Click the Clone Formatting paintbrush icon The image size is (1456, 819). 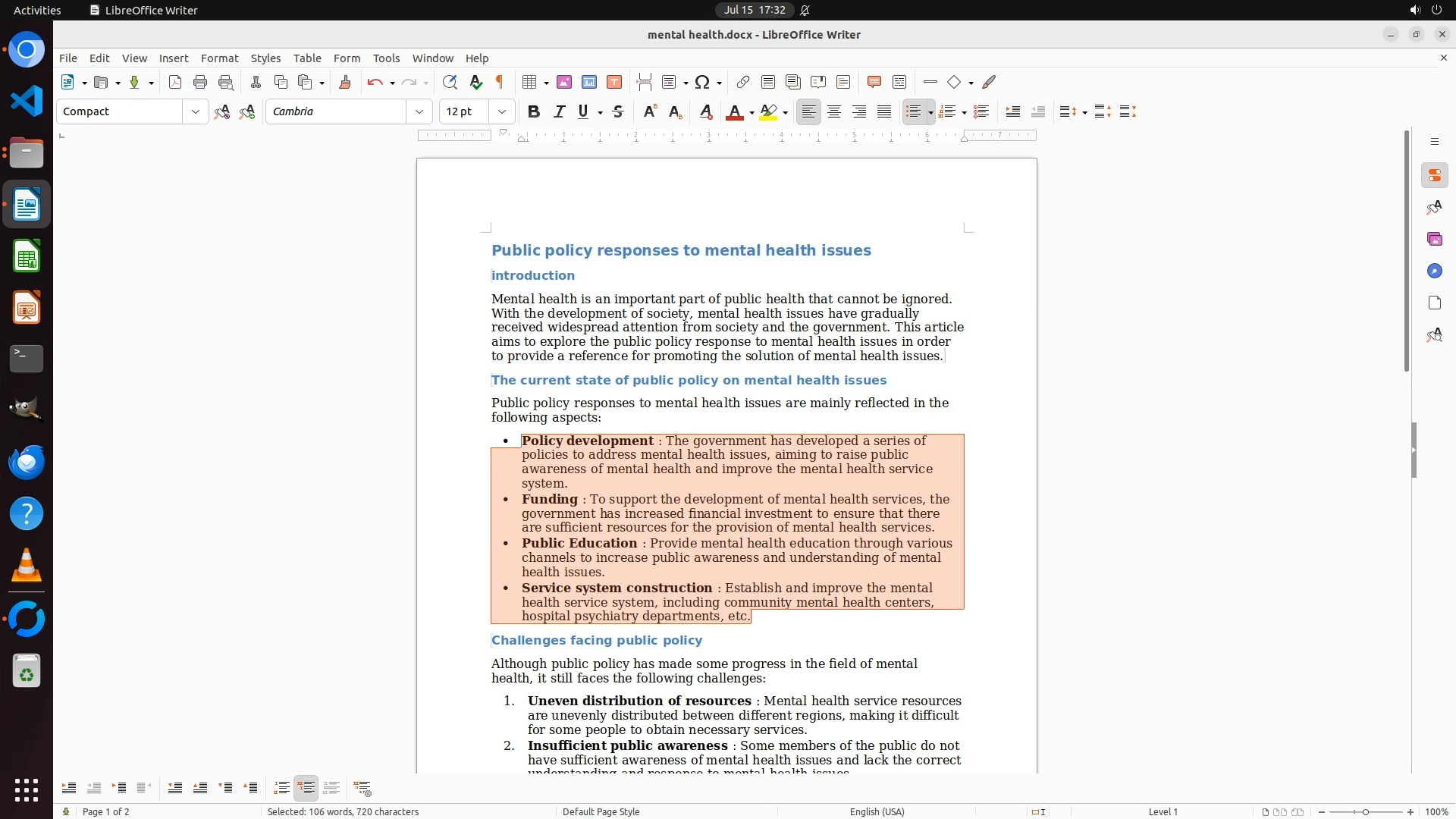pos(345,83)
